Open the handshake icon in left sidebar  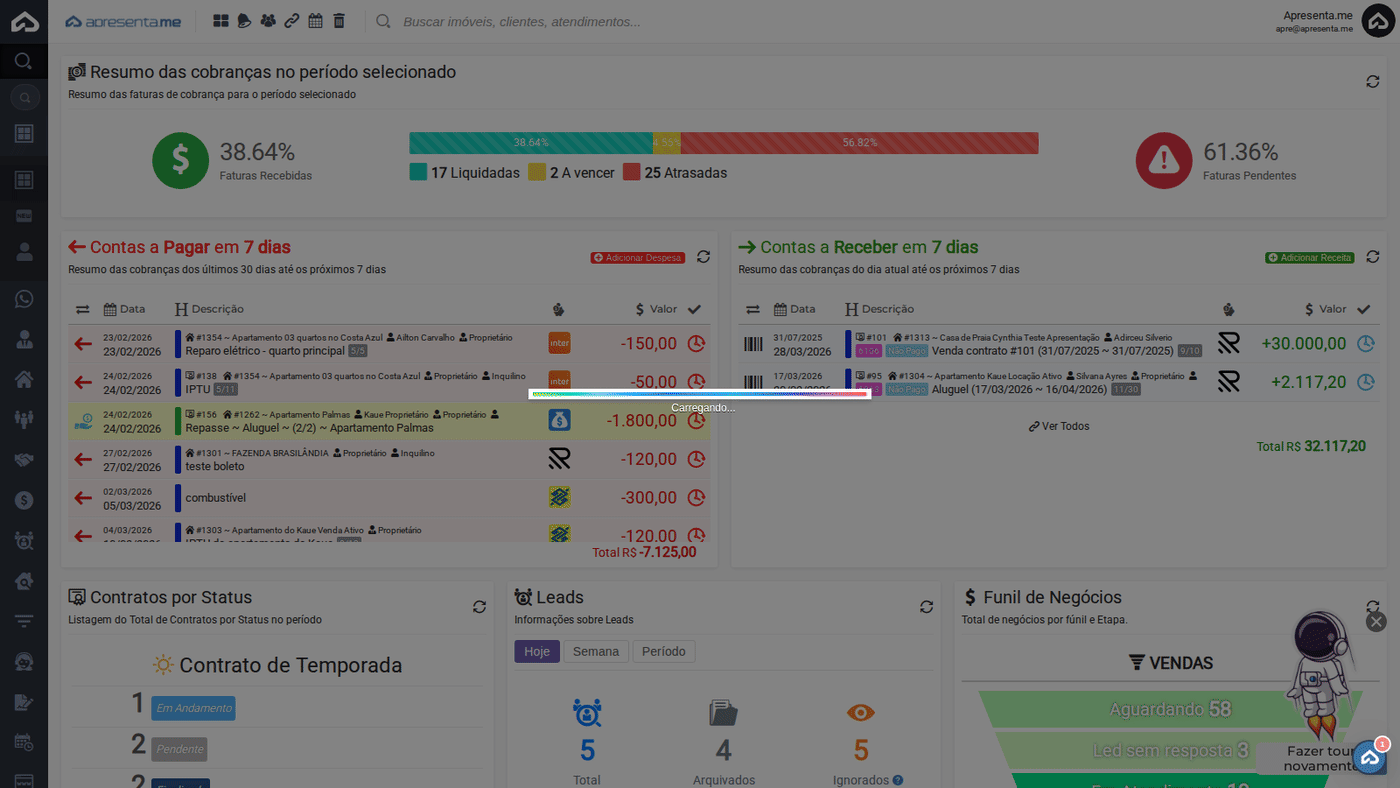(24, 459)
